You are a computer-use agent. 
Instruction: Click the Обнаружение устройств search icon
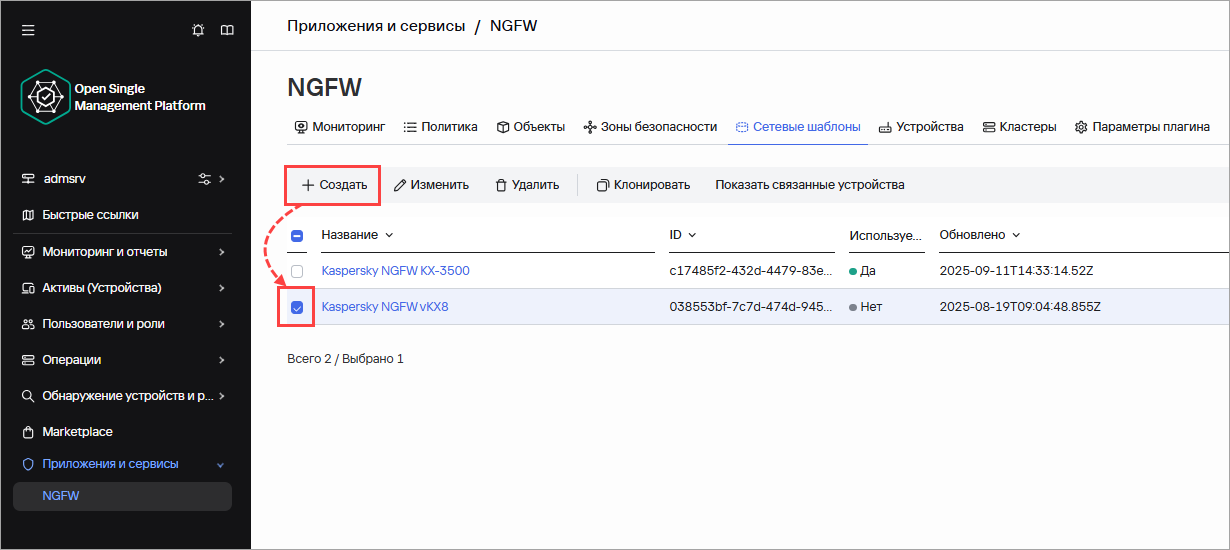point(28,396)
